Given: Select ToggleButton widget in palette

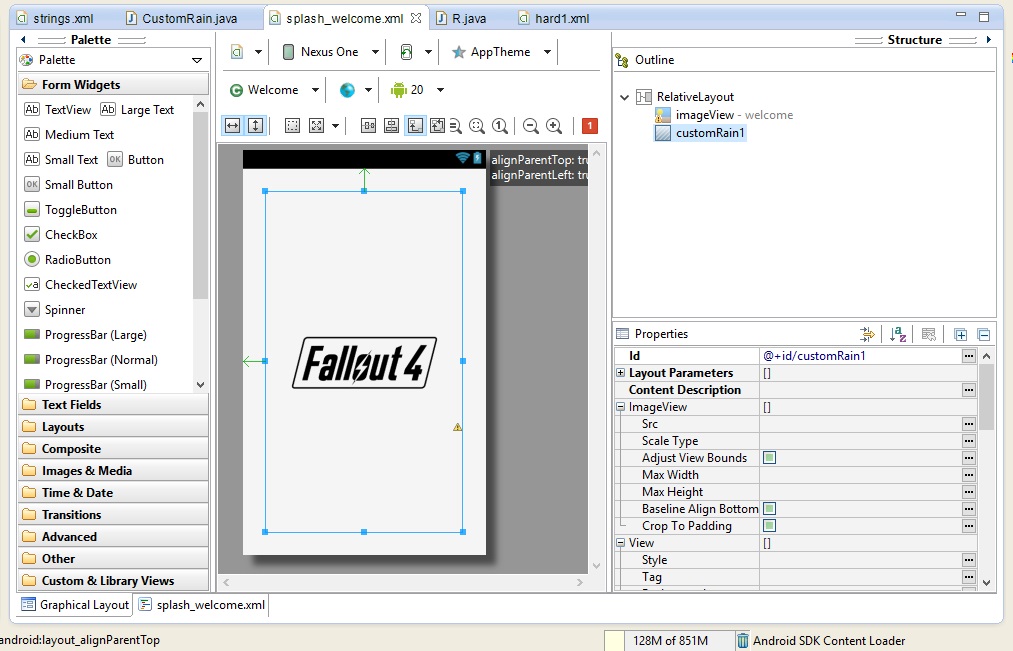Looking at the screenshot, I should coord(70,210).
